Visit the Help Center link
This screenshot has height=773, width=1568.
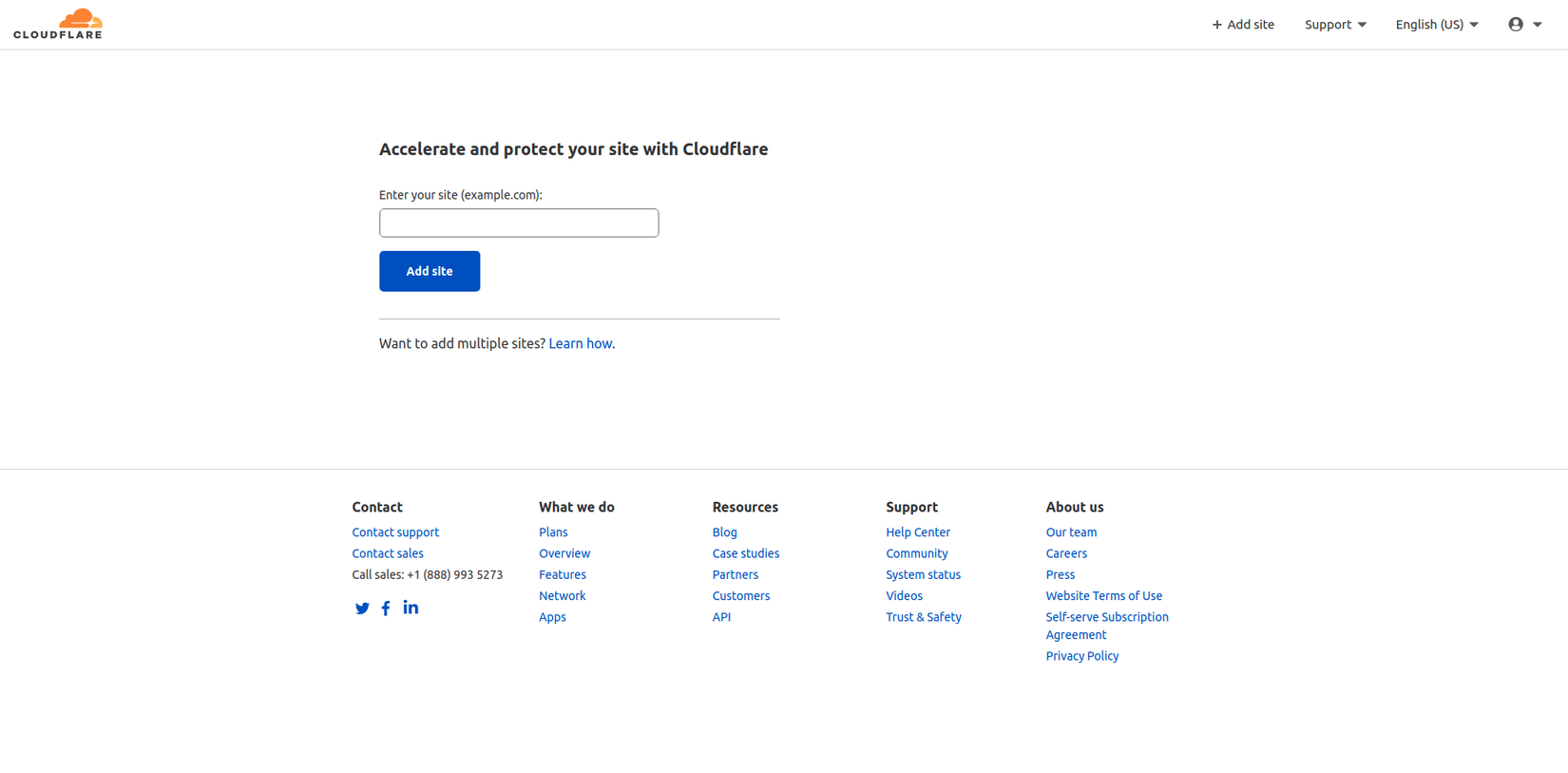pos(918,532)
